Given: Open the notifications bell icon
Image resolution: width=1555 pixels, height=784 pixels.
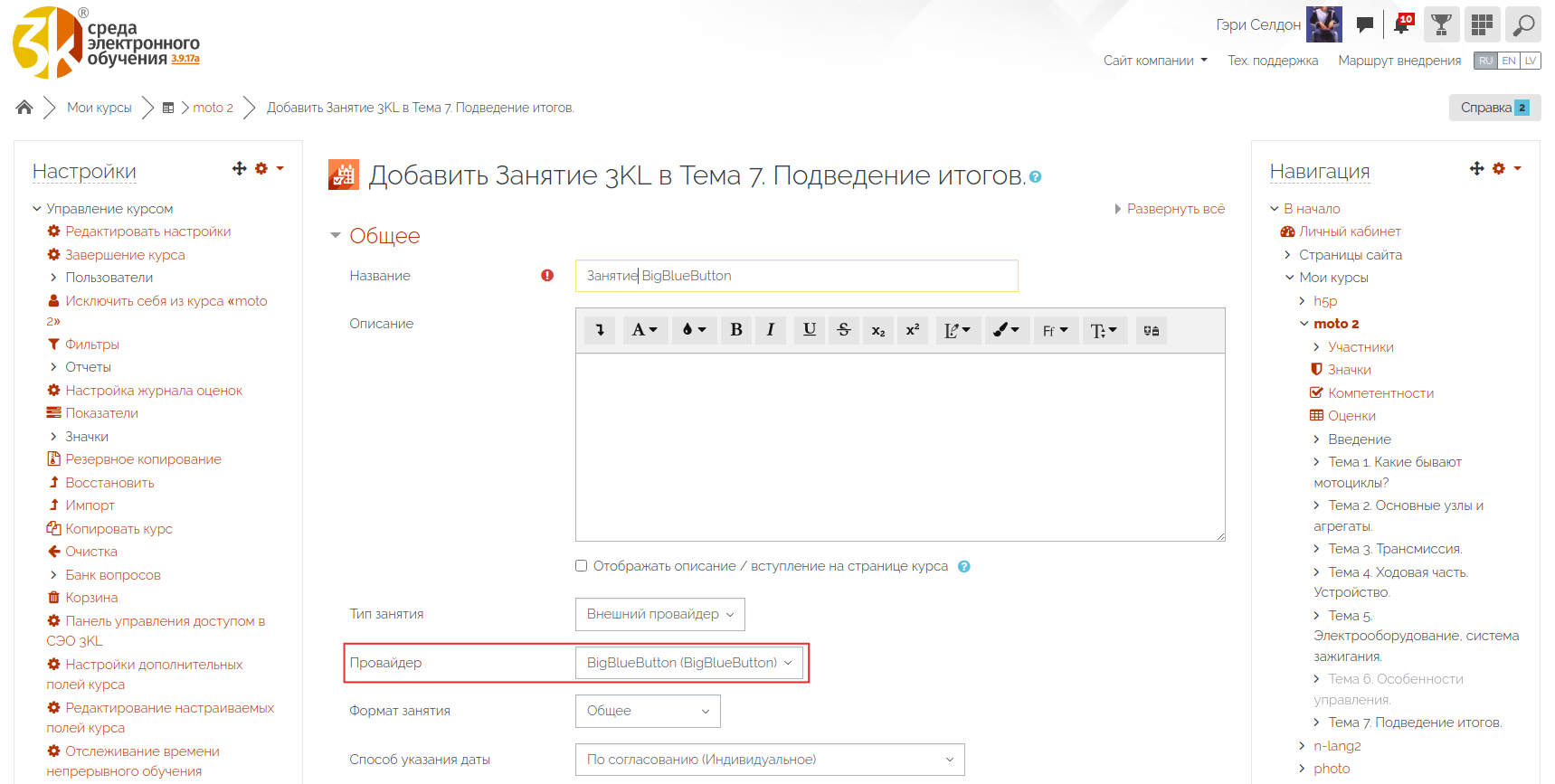Looking at the screenshot, I should [1402, 24].
